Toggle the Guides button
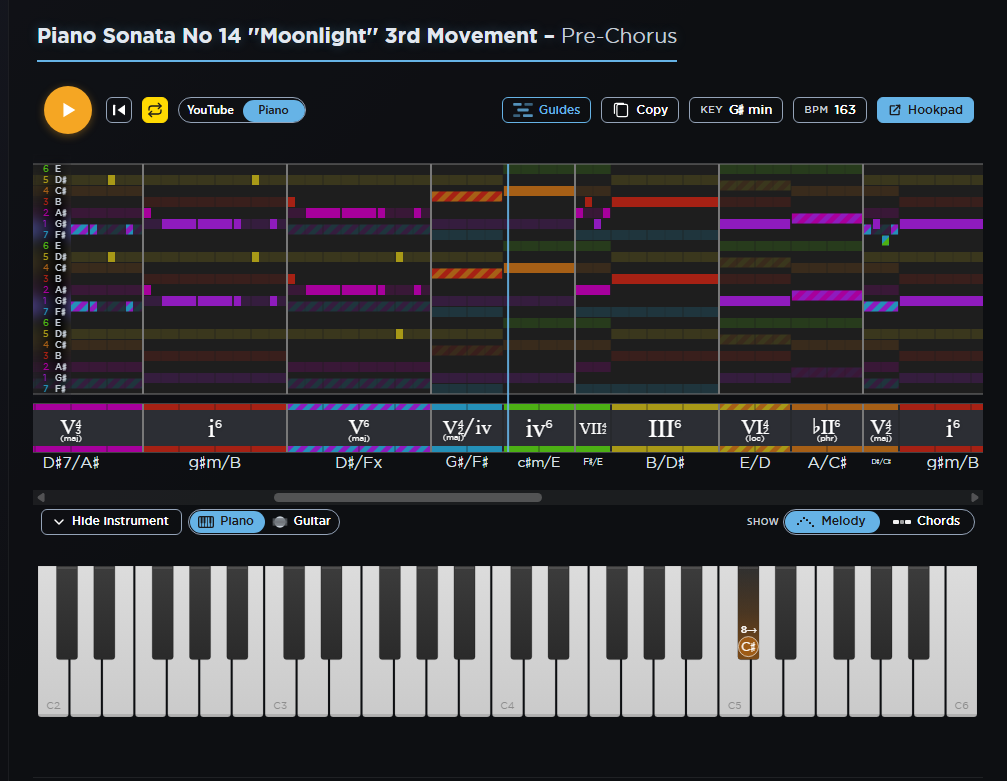Viewport: 1007px width, 781px height. pyautogui.click(x=547, y=110)
